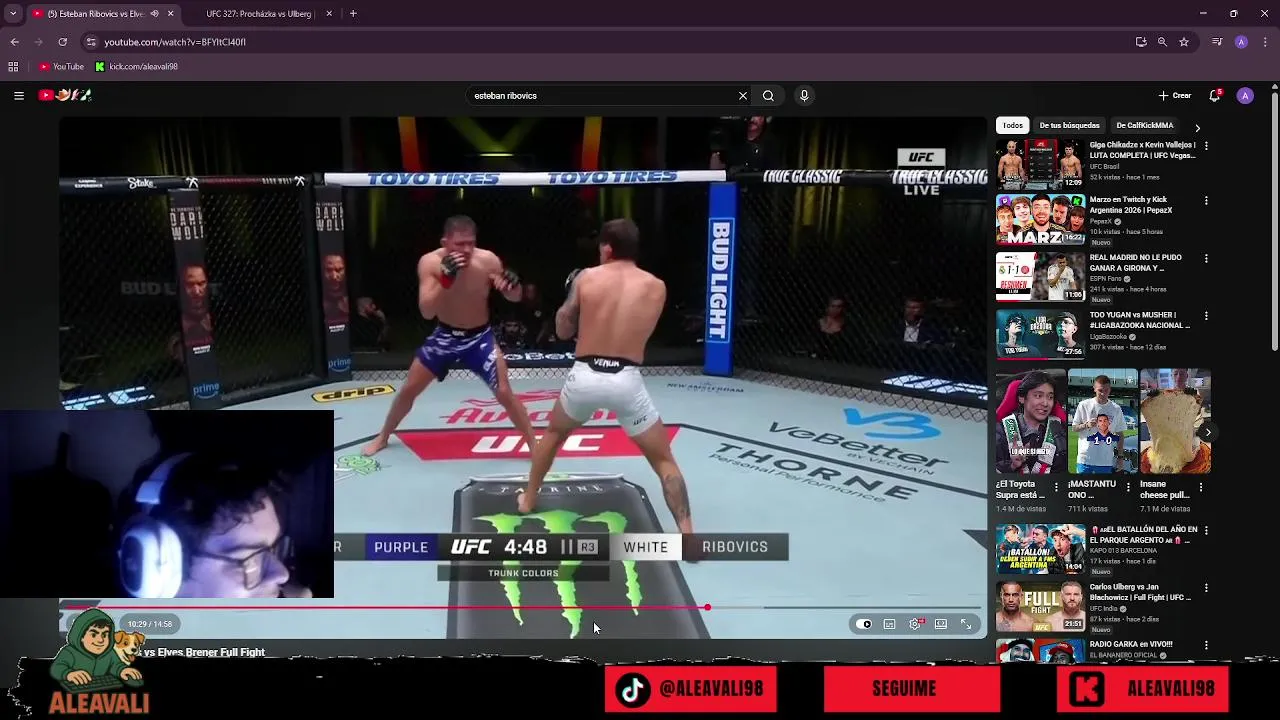Image resolution: width=1280 pixels, height=720 pixels.
Task: Open the Crear upload menu
Action: (x=1175, y=96)
